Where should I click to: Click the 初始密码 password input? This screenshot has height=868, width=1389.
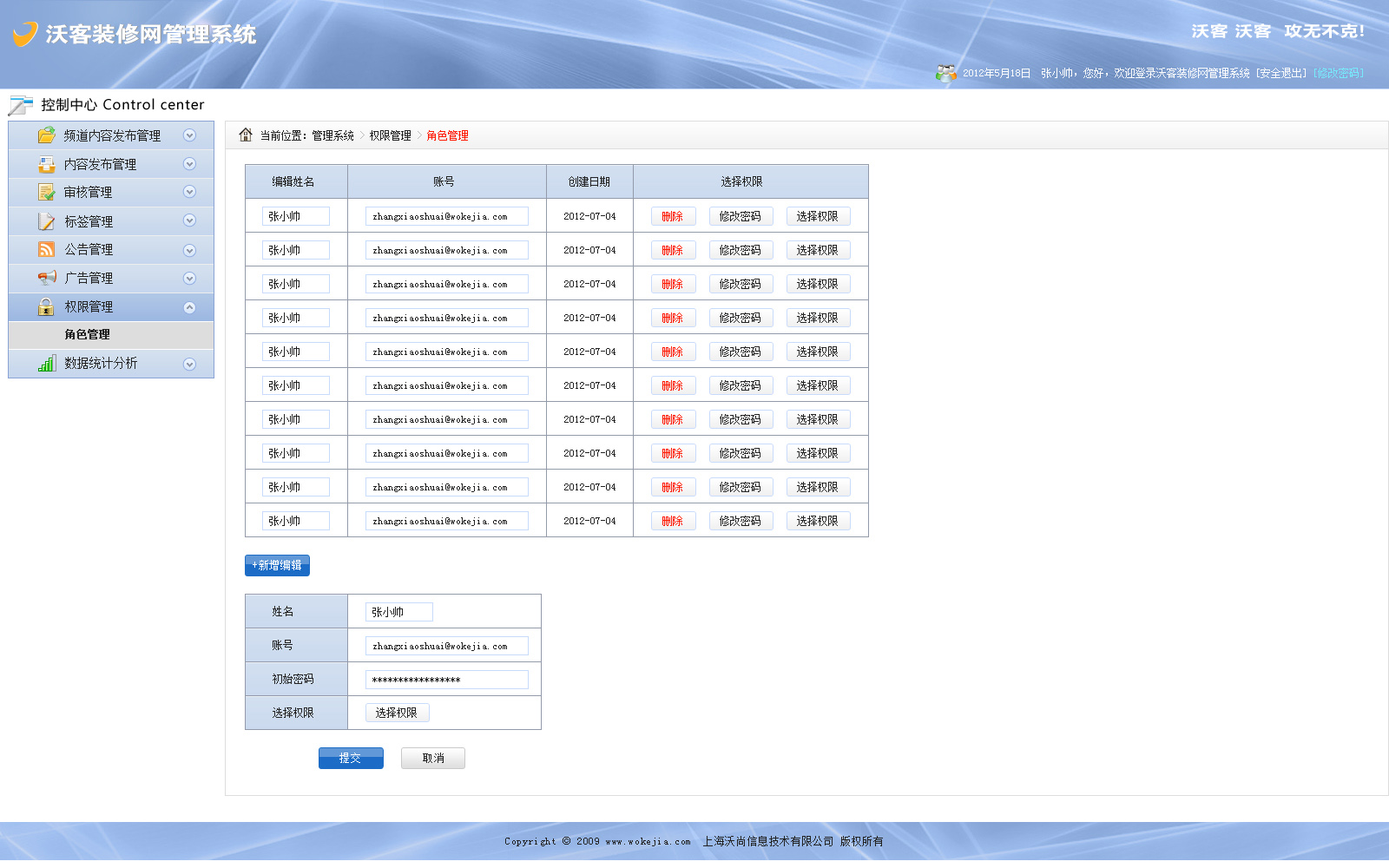point(447,680)
